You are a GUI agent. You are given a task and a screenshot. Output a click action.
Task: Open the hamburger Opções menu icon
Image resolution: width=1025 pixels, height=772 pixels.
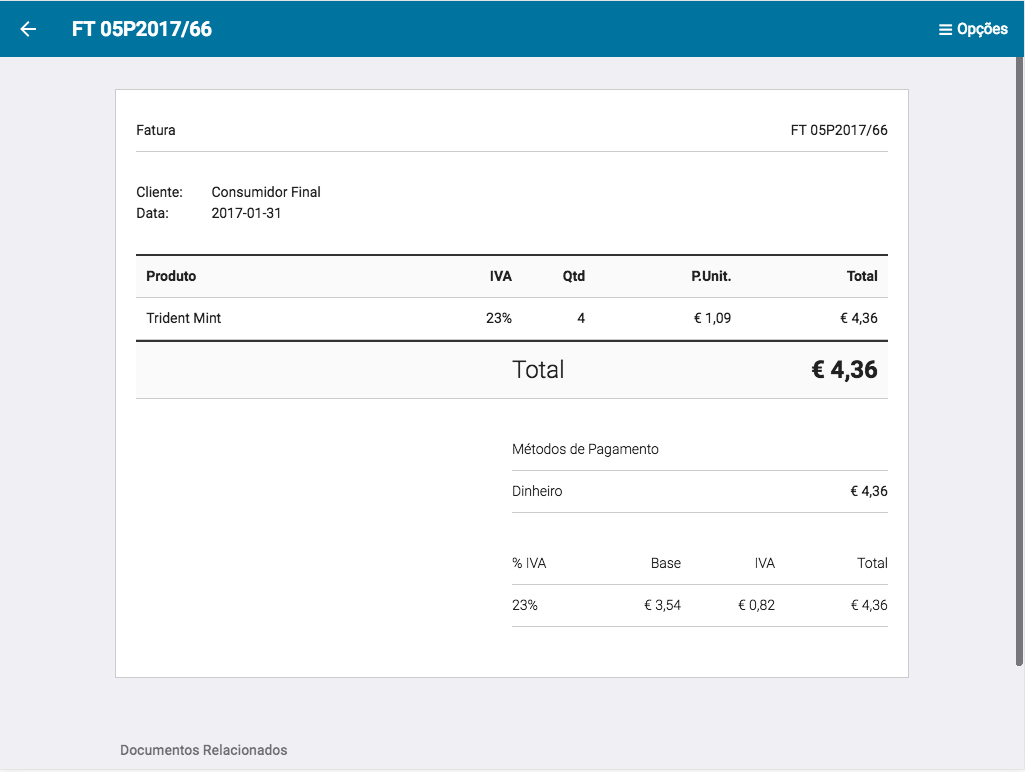coord(945,30)
